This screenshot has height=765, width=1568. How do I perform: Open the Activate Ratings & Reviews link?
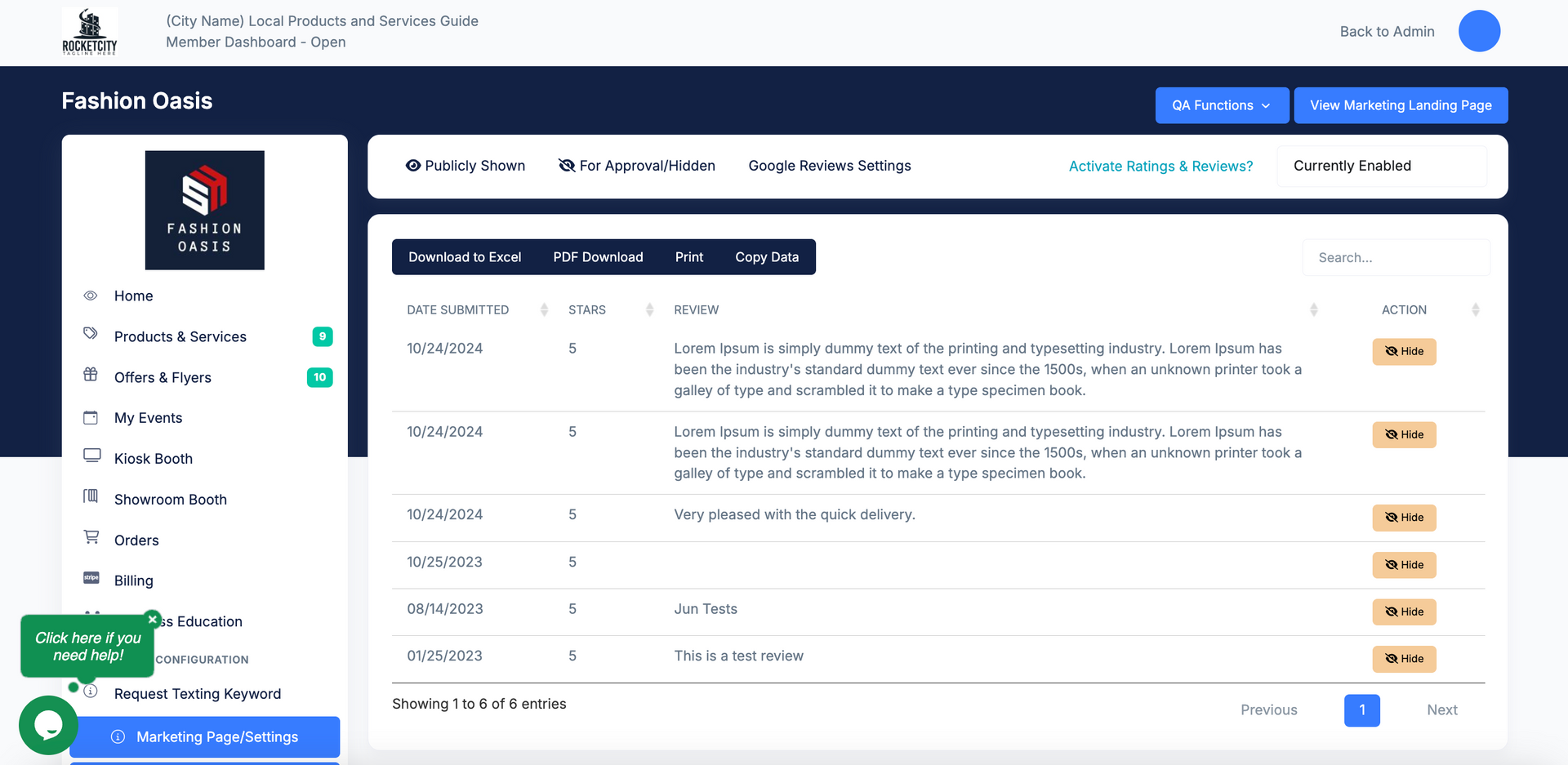[x=1160, y=166]
